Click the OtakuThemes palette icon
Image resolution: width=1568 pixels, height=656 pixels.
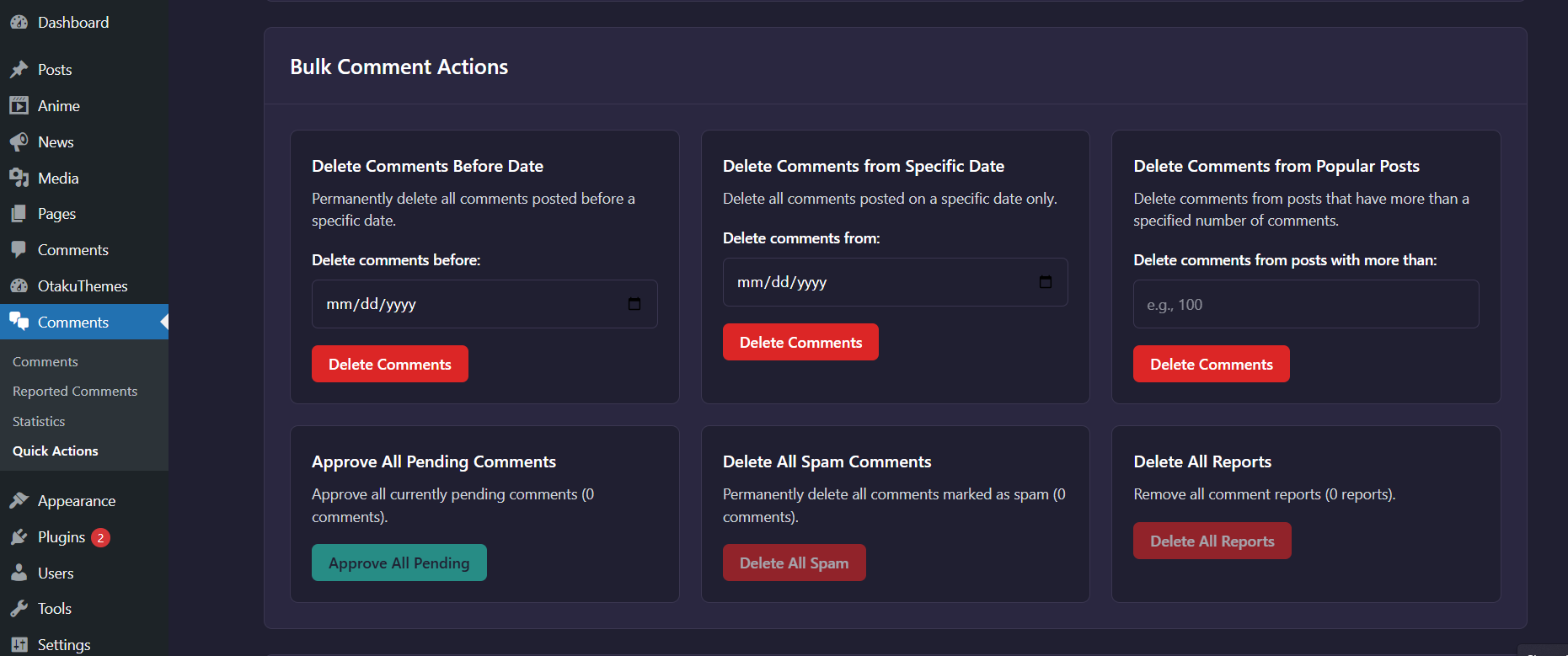[x=19, y=286]
